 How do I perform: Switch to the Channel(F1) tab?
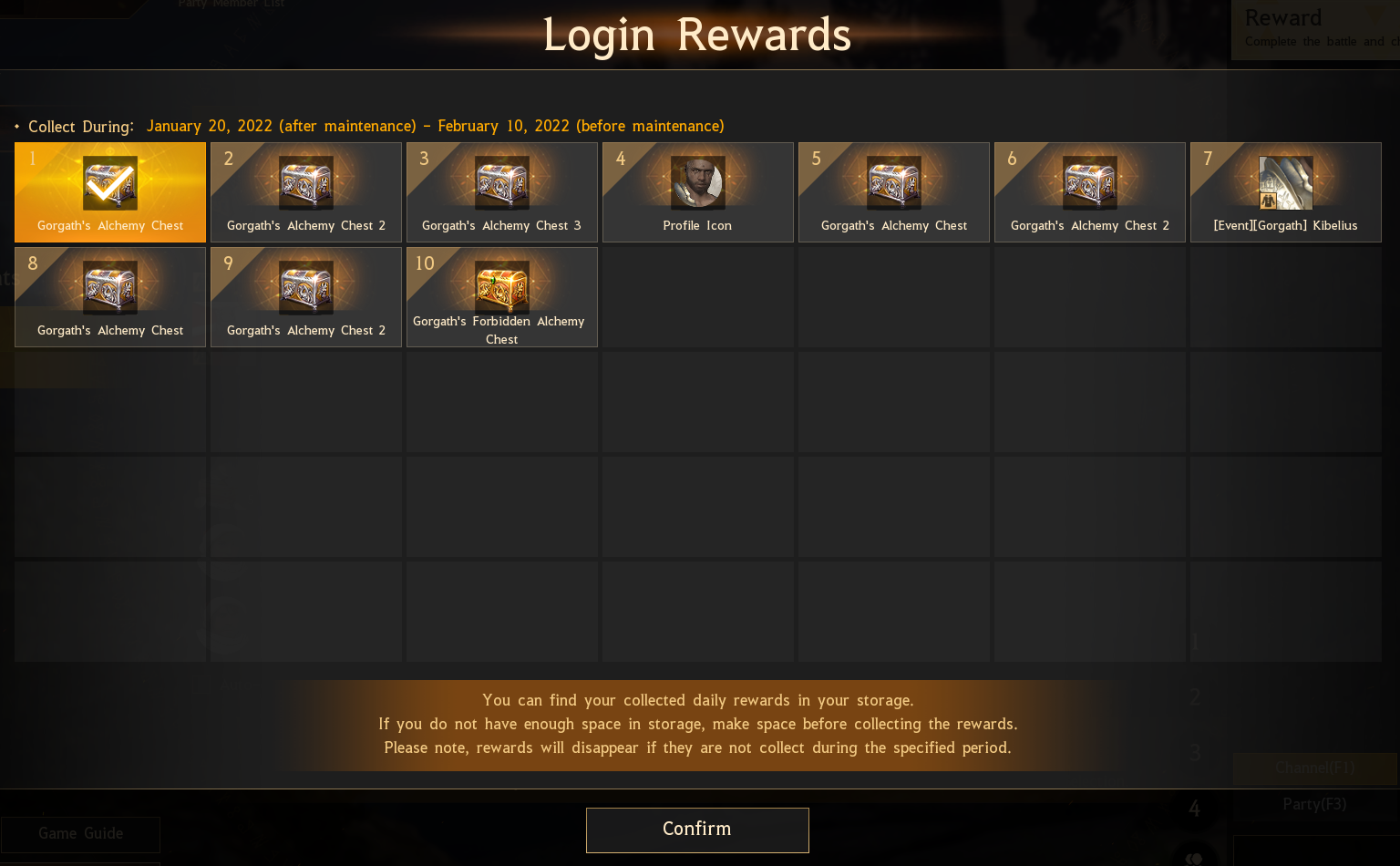[1315, 768]
